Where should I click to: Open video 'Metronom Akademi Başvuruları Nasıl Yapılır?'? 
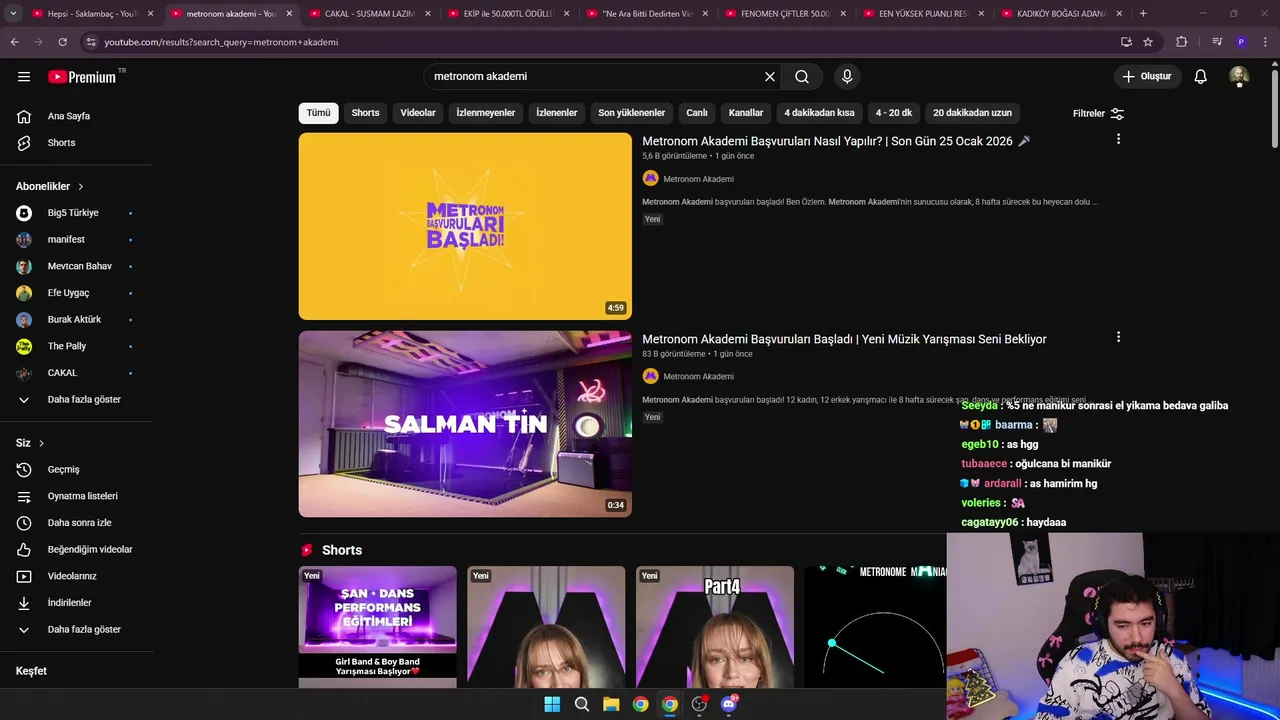[x=836, y=141]
